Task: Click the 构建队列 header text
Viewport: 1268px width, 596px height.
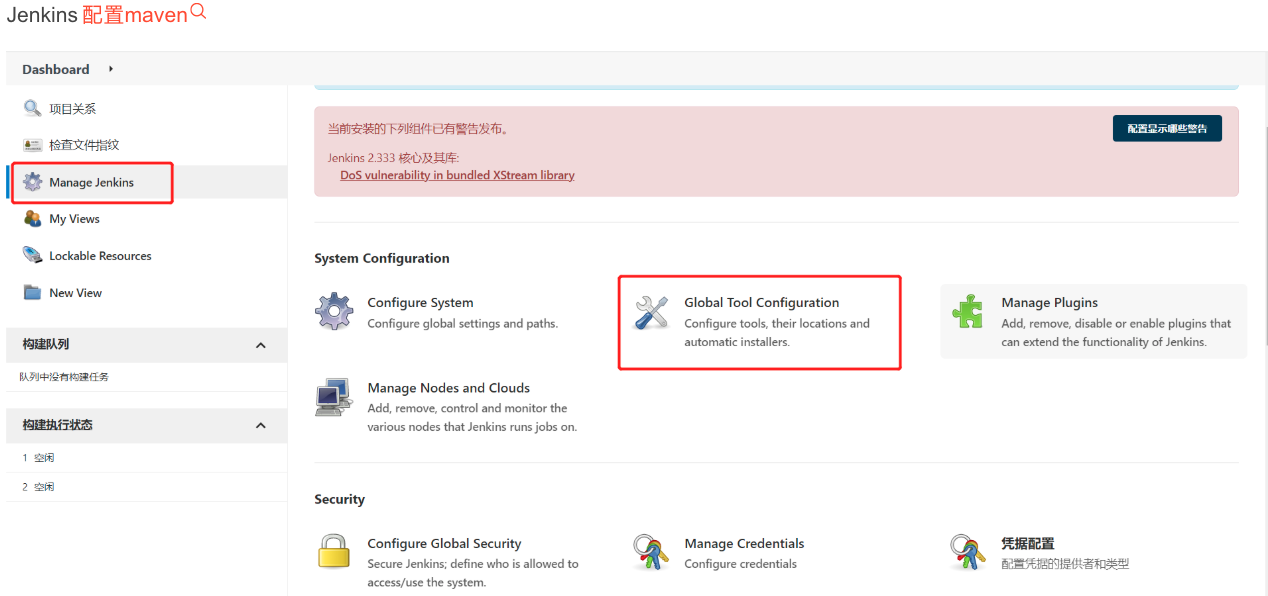Action: click(46, 344)
